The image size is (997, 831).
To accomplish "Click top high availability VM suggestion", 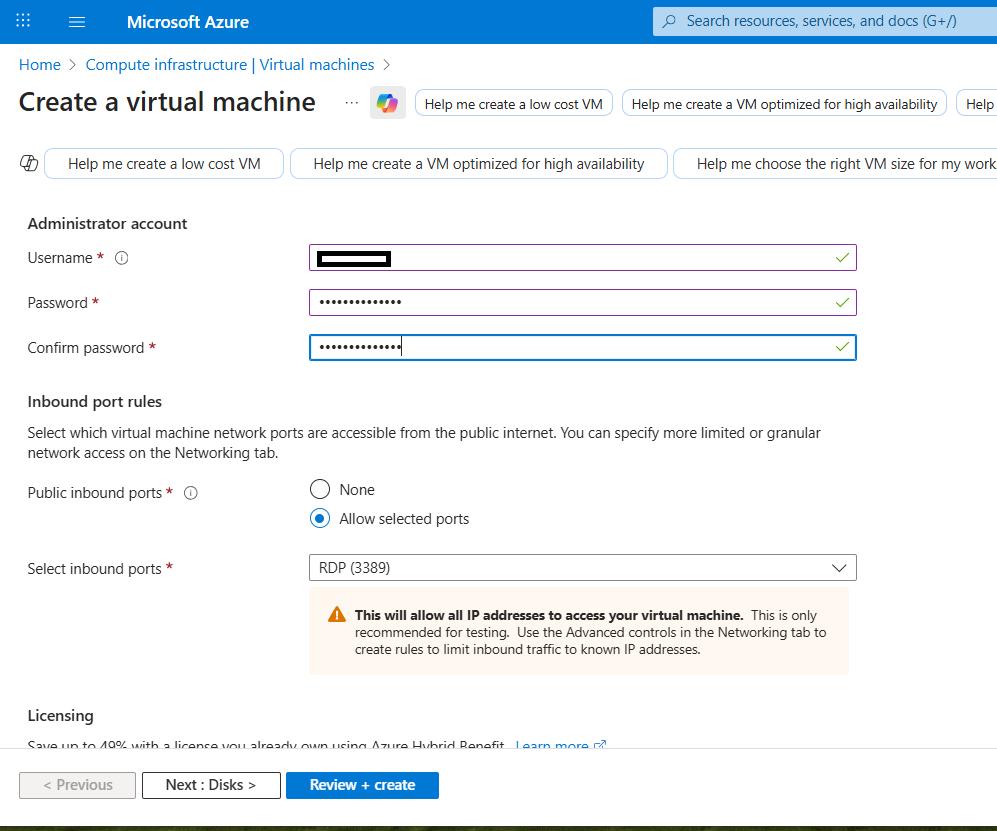I will (x=784, y=104).
